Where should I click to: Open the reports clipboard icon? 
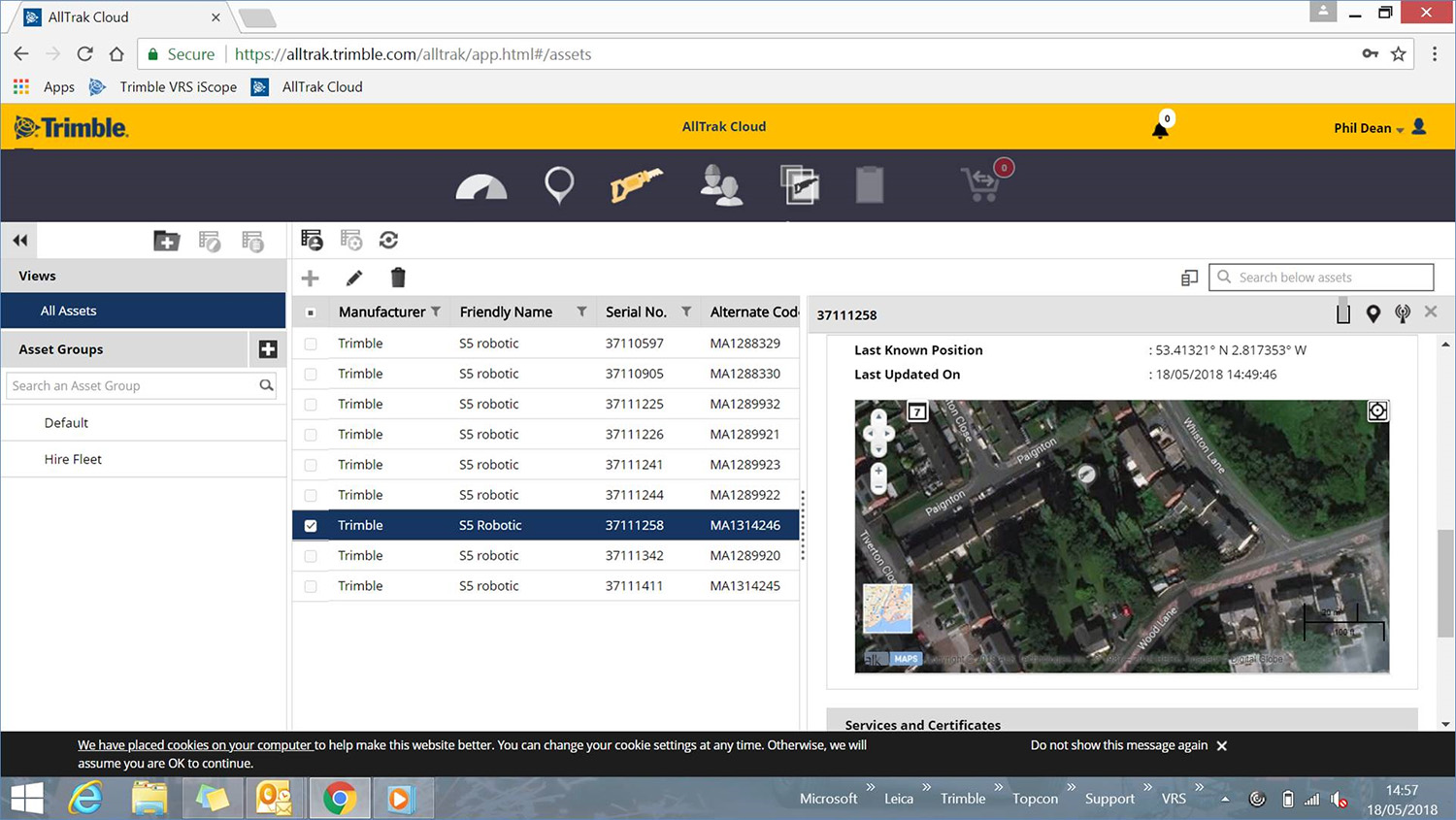click(870, 184)
